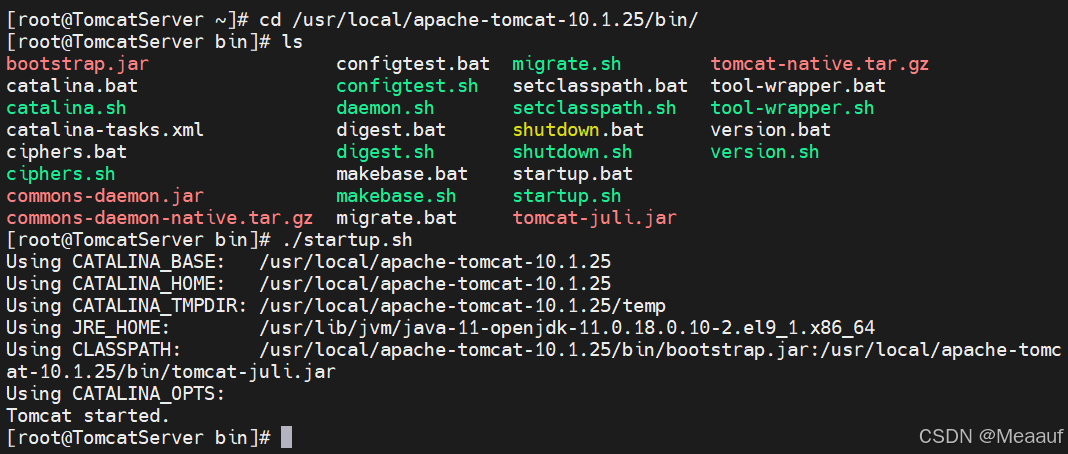Click the catalina-tasks.xml file name
This screenshot has height=454, width=1068.
coord(105,130)
